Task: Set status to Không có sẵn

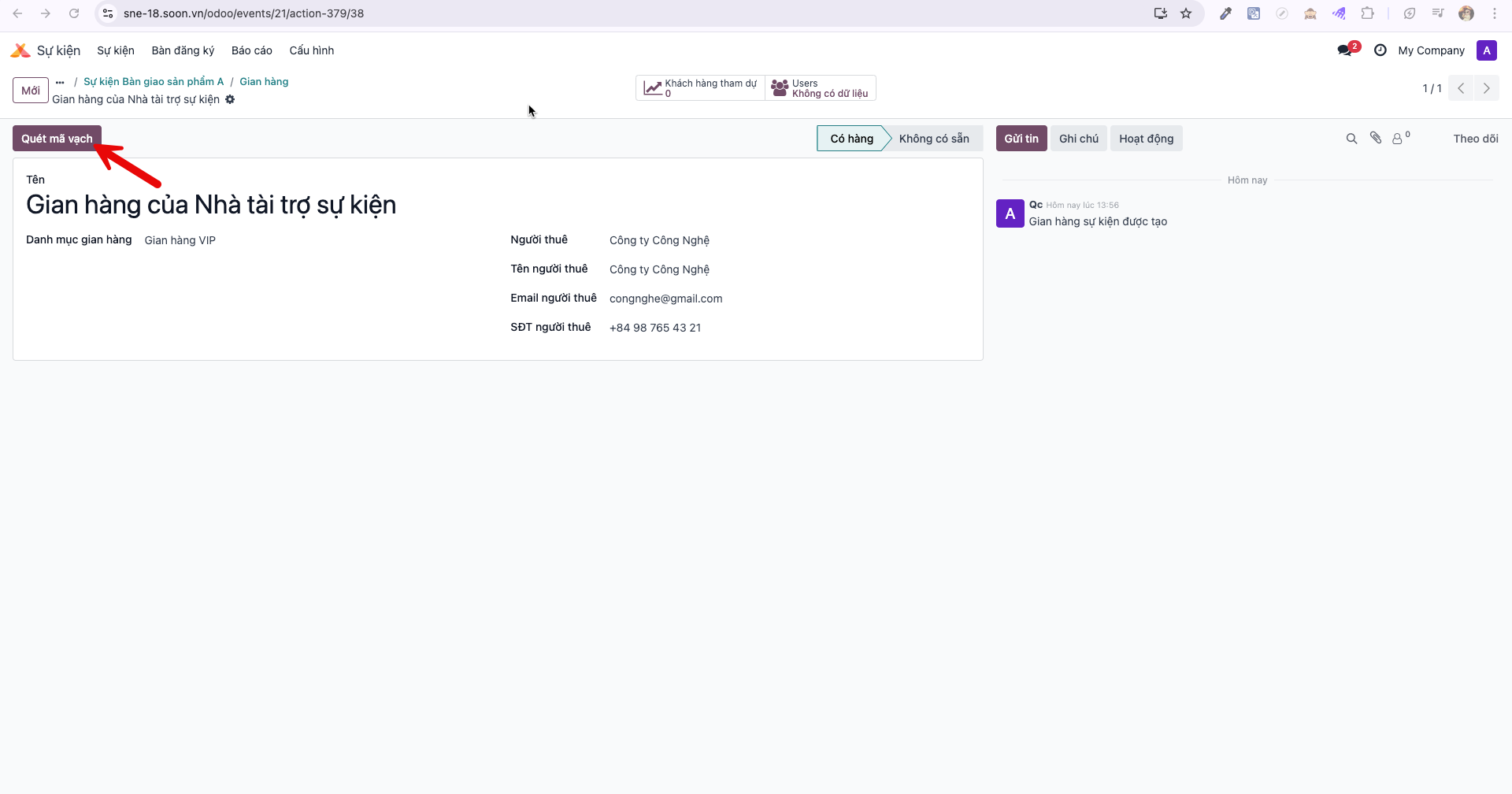Action: pyautogui.click(x=933, y=139)
